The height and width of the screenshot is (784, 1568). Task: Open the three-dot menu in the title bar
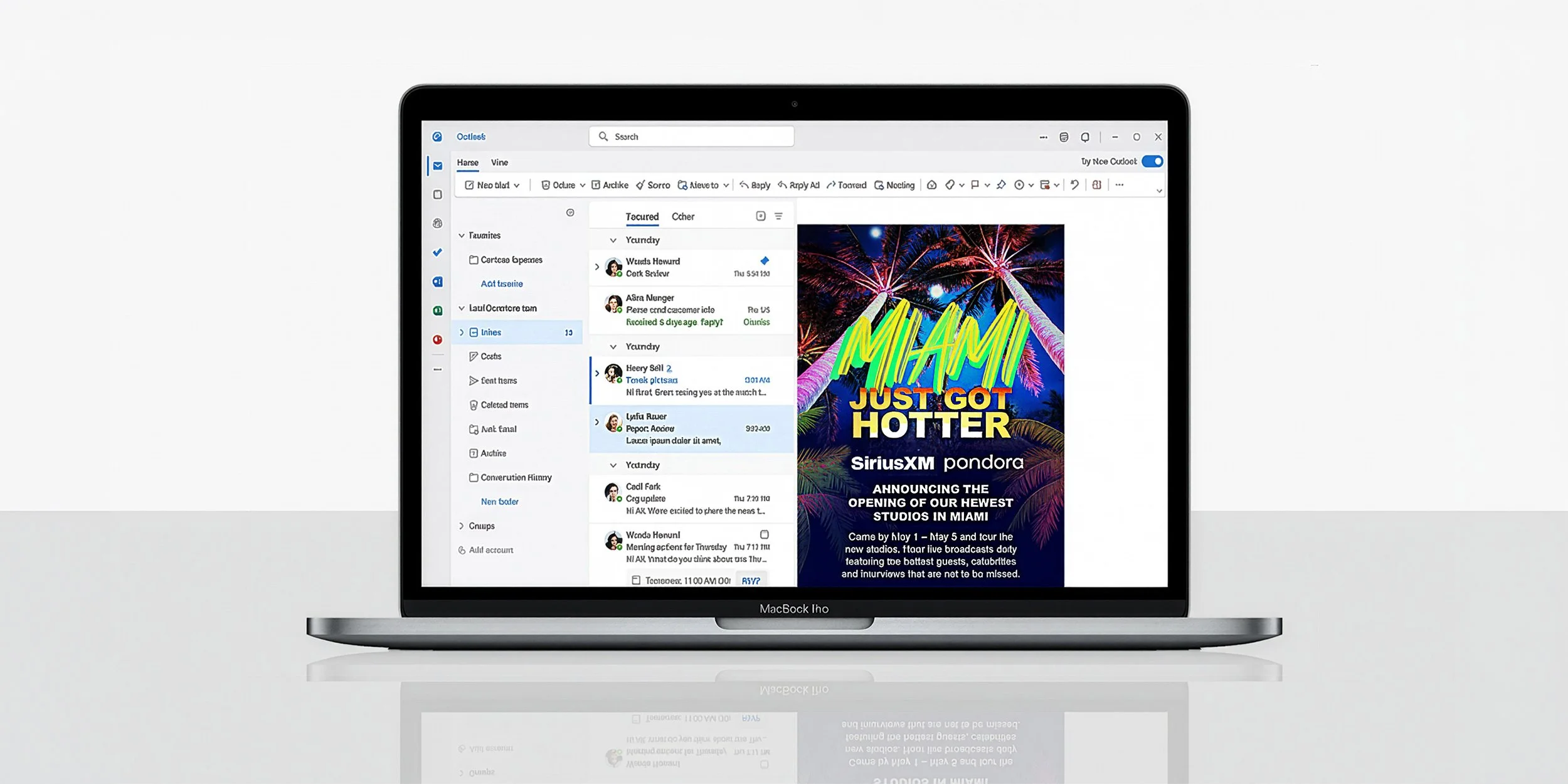tap(1044, 137)
